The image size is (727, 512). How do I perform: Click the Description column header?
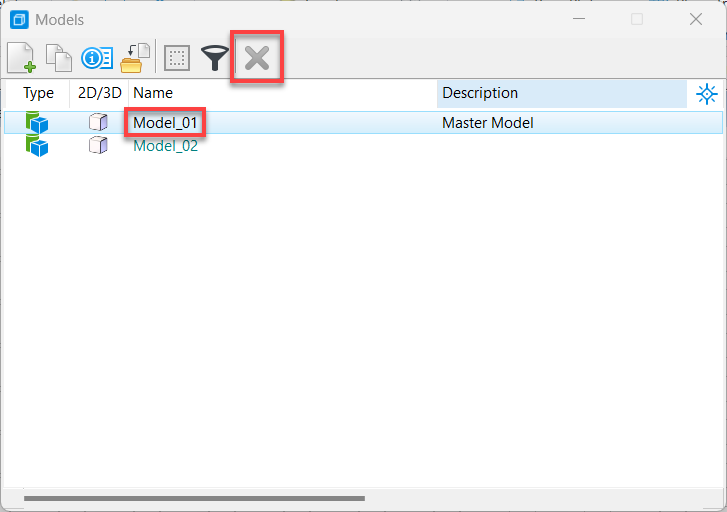pos(561,93)
